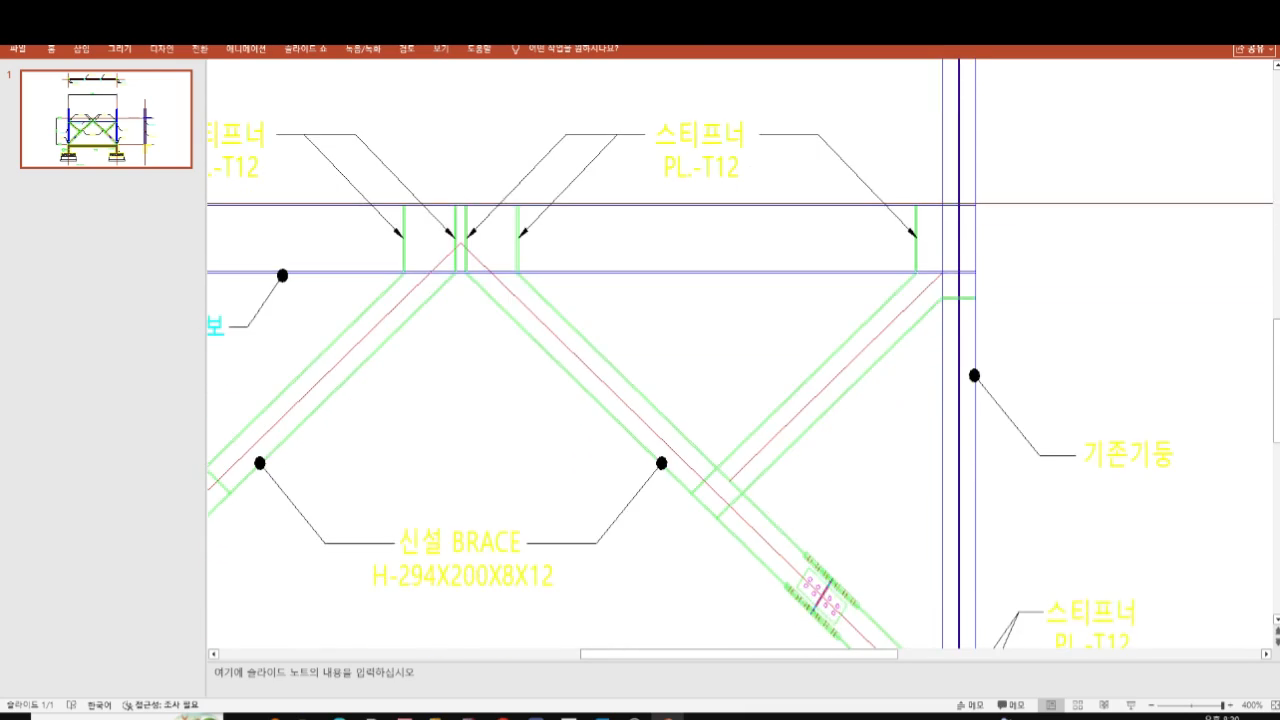This screenshot has width=1280, height=720.
Task: Click the spell check status icon
Action: pyautogui.click(x=71, y=706)
